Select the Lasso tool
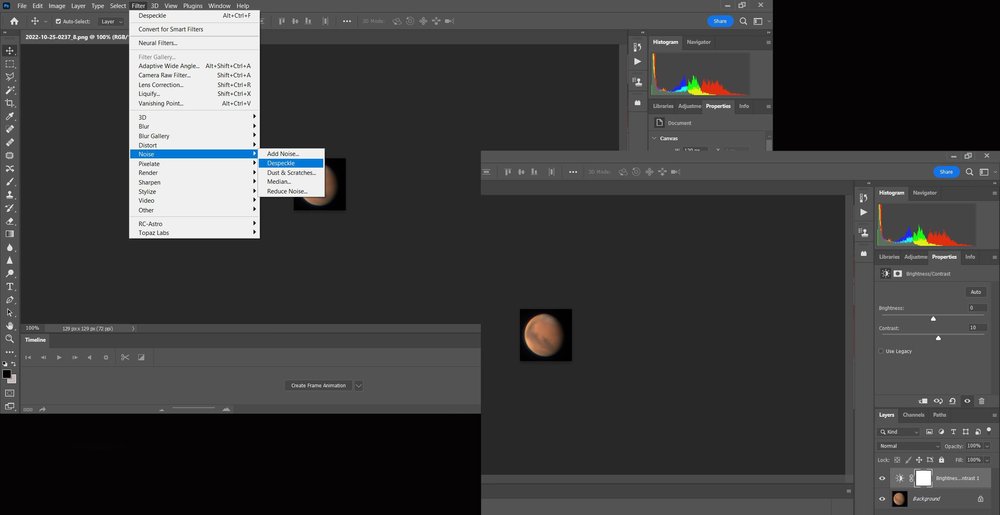 click(x=10, y=76)
